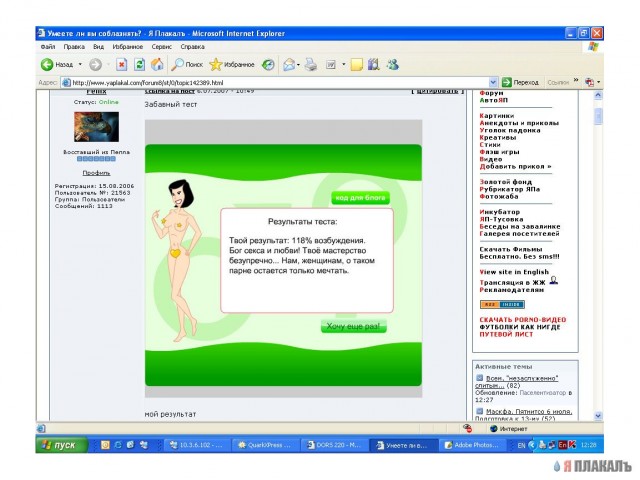
Task: Click the Stop loading red X icon
Action: [121, 64]
